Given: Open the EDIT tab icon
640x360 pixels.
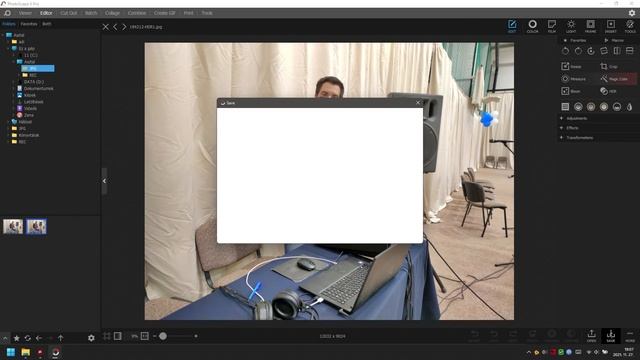Looking at the screenshot, I should click(x=512, y=26).
